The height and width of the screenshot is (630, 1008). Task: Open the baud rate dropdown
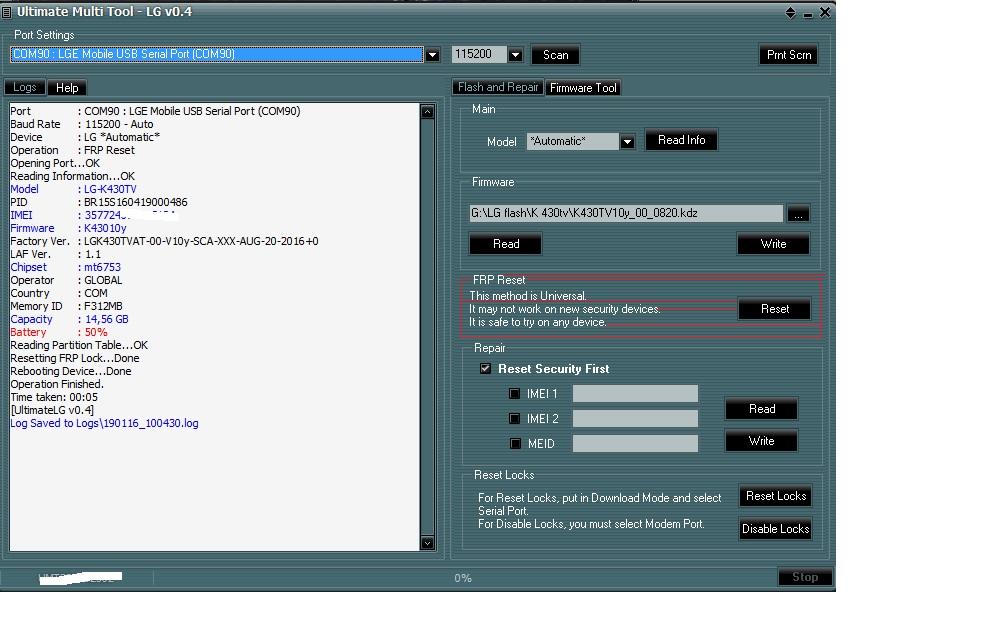click(515, 55)
